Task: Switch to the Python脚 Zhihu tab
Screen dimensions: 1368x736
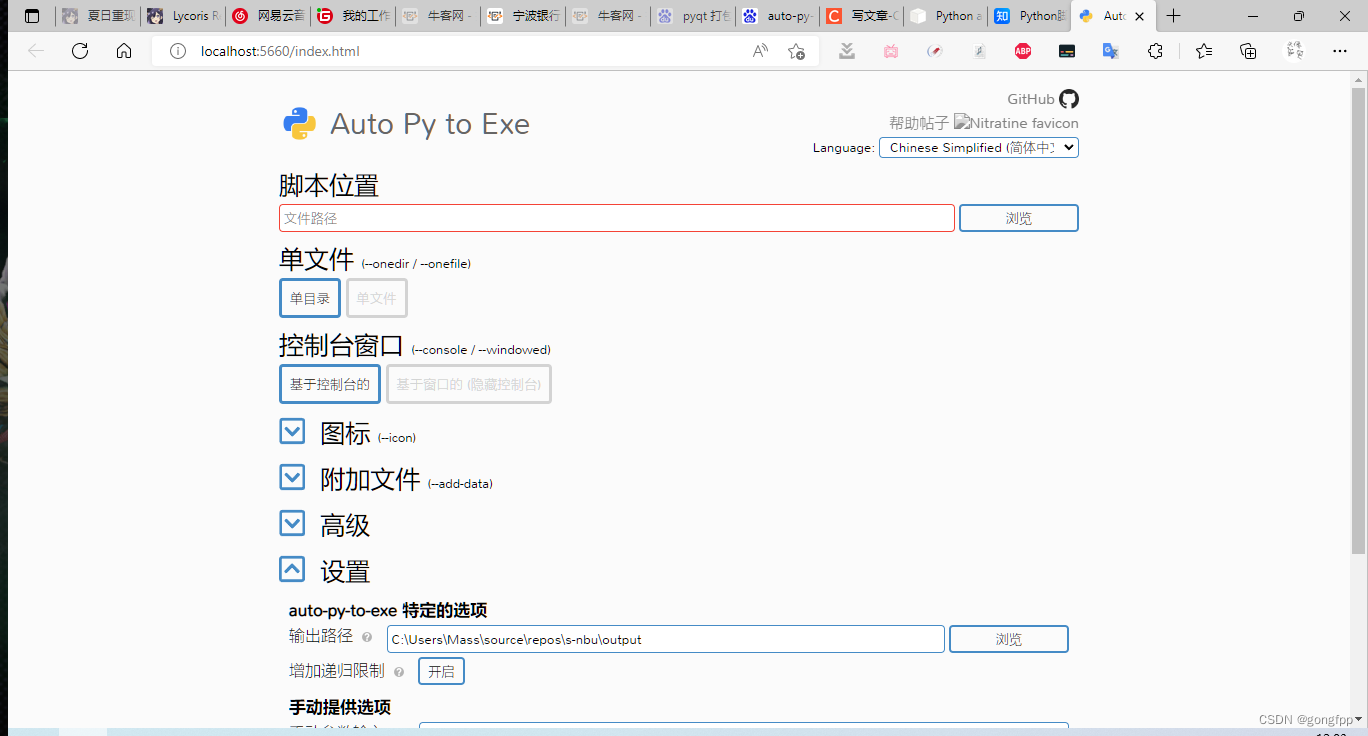Action: [1030, 16]
